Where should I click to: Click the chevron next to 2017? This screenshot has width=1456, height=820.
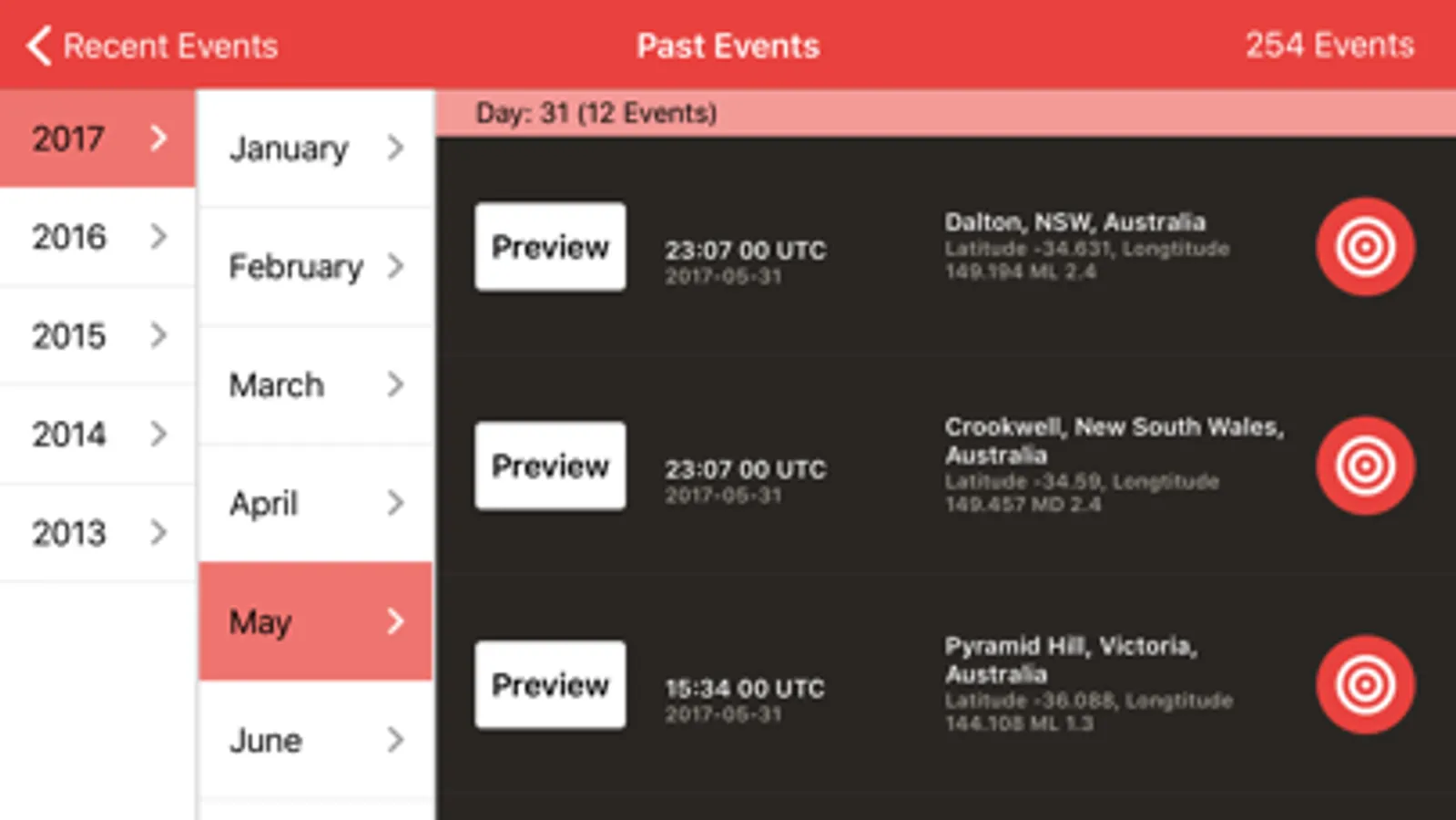158,138
